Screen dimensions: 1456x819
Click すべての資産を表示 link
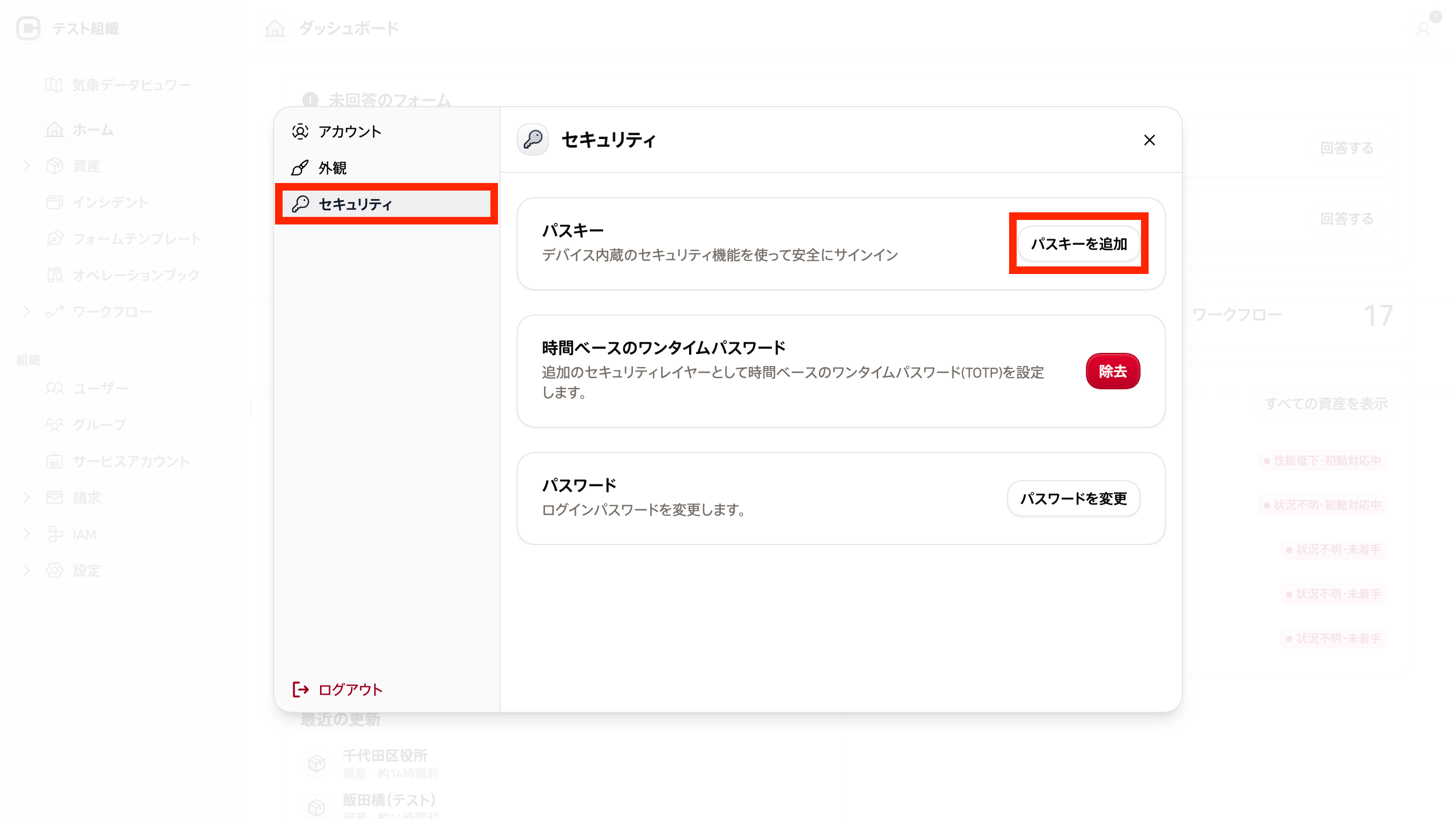coord(1326,403)
